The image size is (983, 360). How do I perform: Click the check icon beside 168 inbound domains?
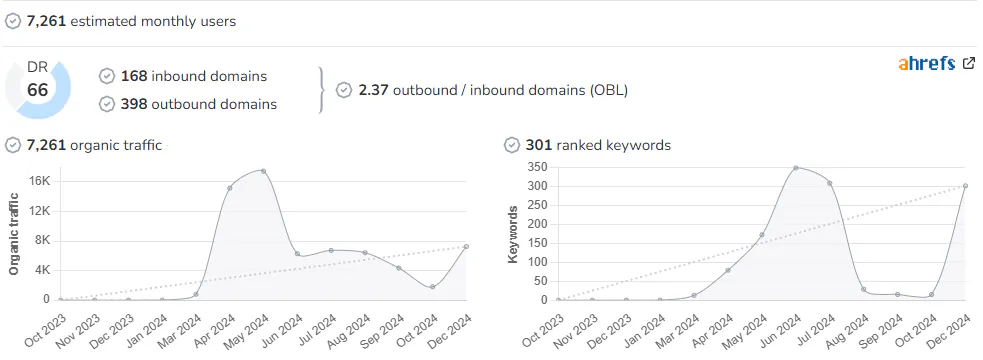point(107,76)
